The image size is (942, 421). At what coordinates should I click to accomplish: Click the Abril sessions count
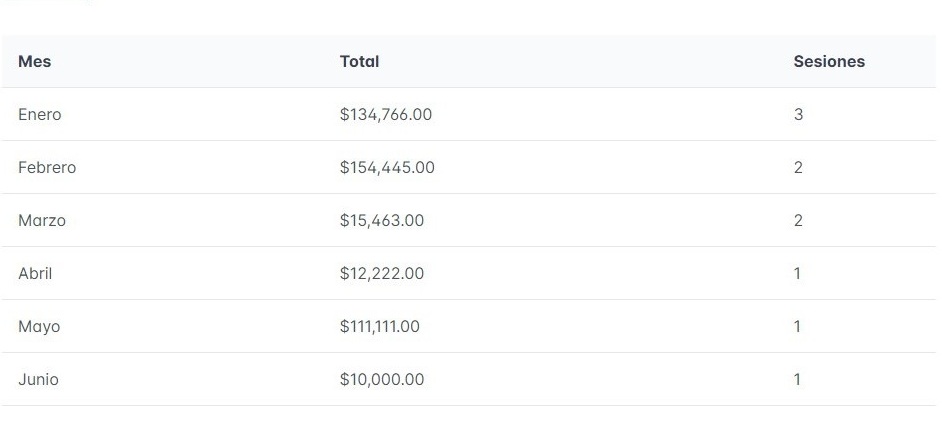[797, 274]
